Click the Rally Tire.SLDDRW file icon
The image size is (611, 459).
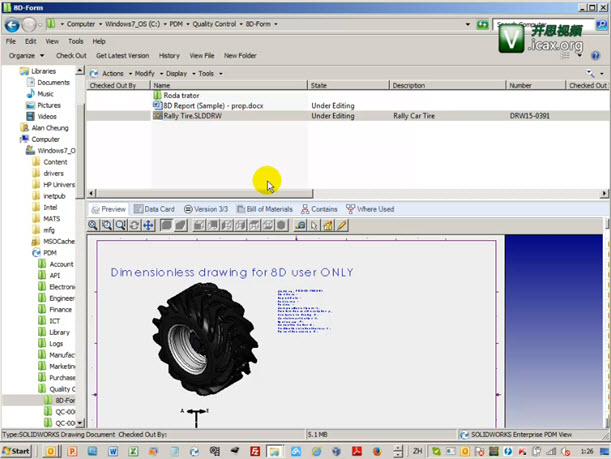coord(156,116)
